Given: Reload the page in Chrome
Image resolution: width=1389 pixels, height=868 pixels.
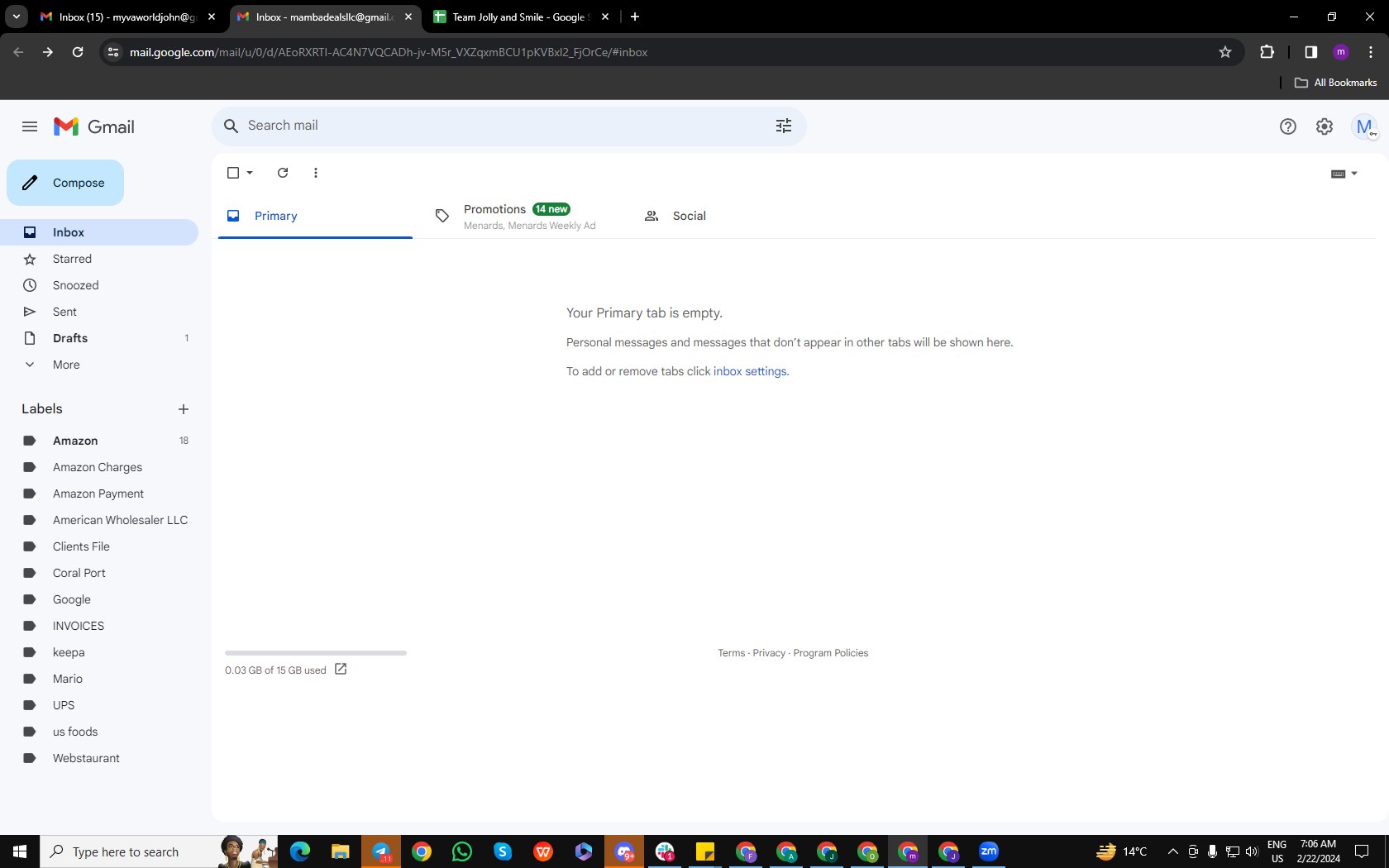Looking at the screenshot, I should 78,52.
